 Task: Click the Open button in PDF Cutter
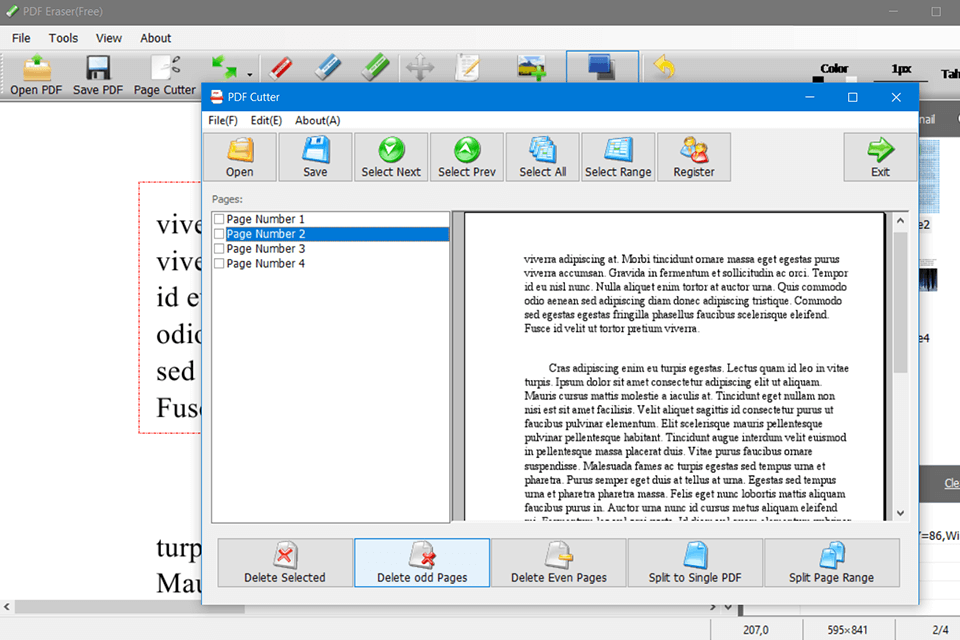click(239, 157)
